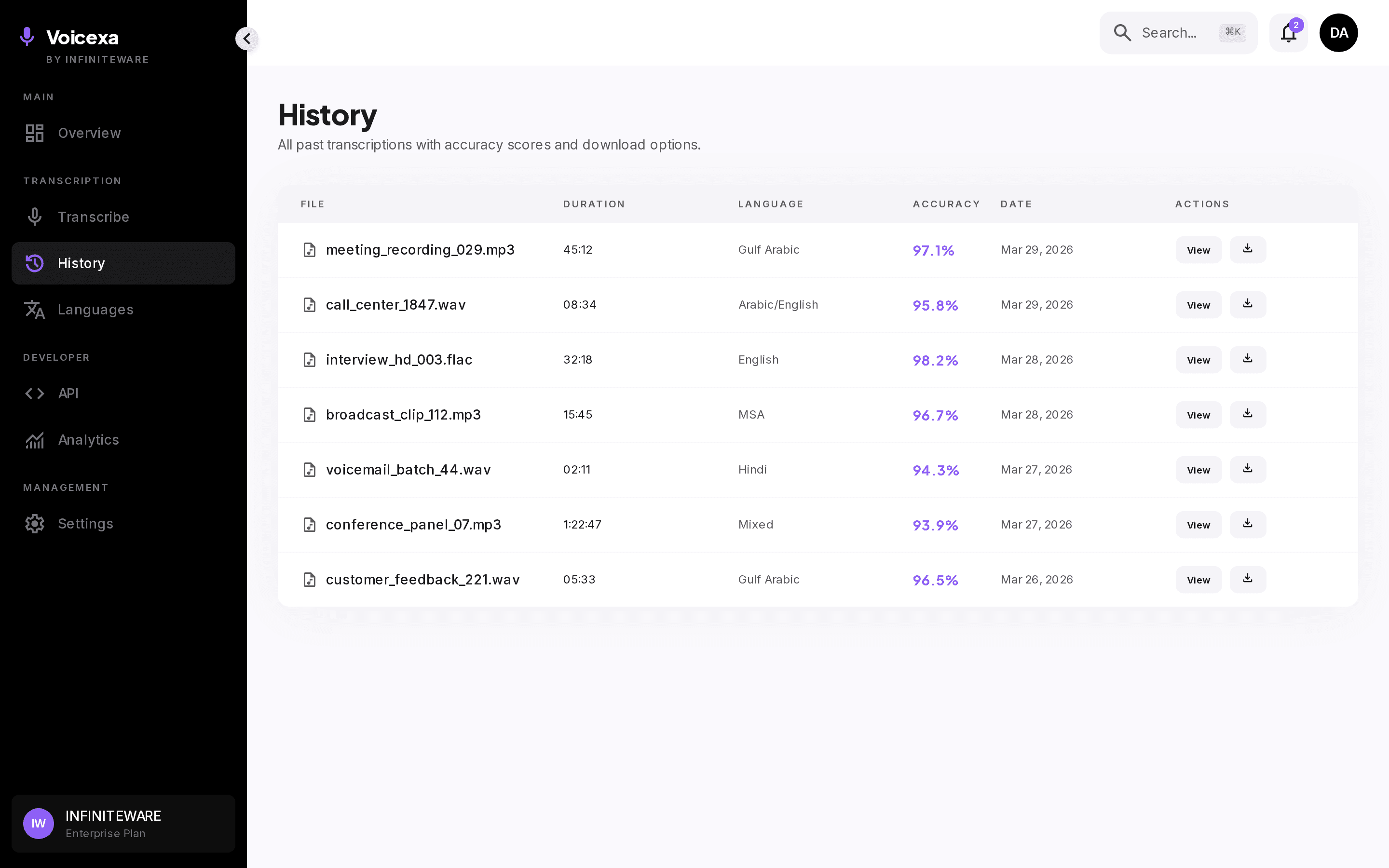Click file icon beside conference_panel_07.mp3
The image size is (1389, 868).
point(309,525)
